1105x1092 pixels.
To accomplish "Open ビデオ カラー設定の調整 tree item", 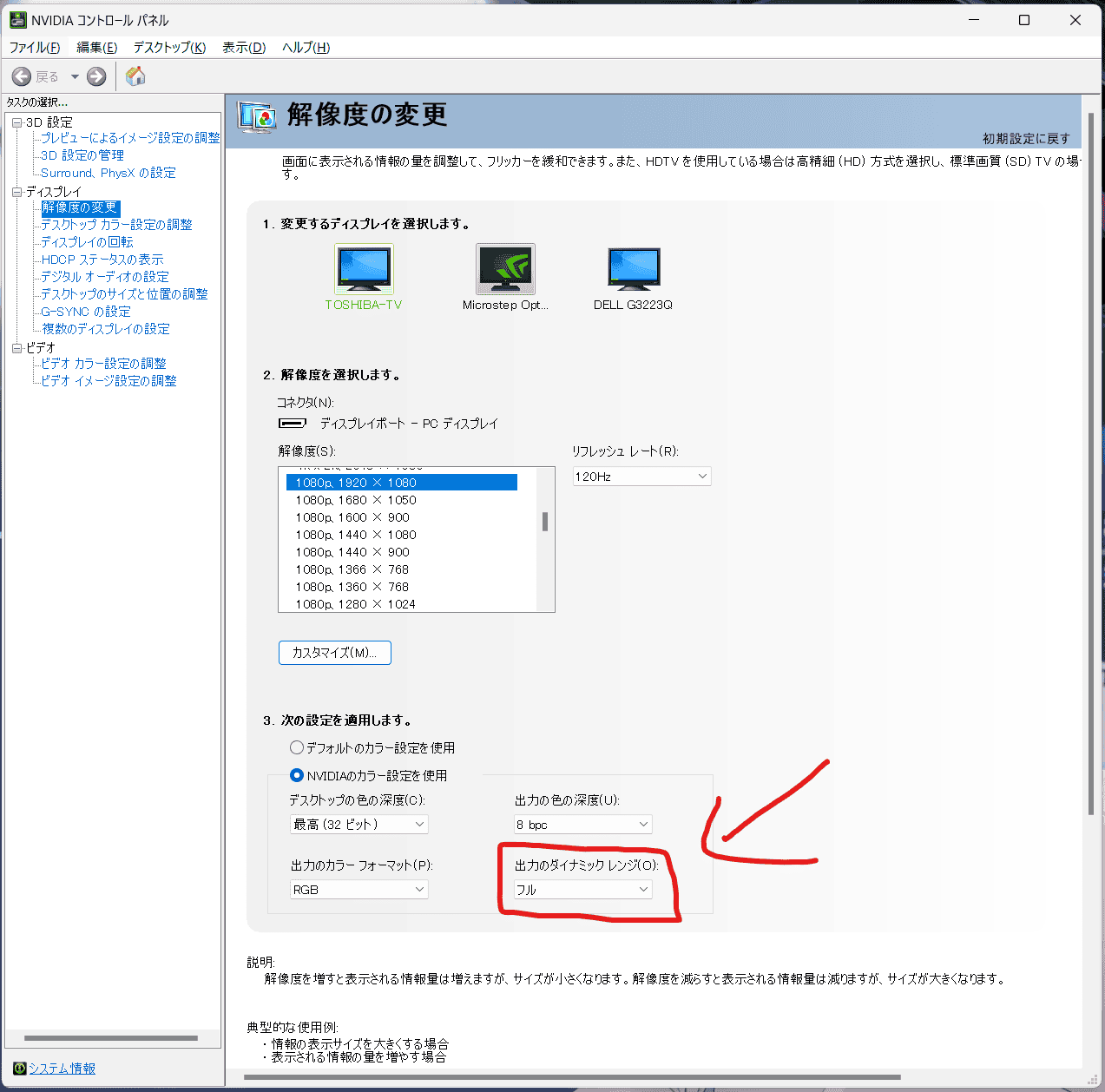I will (x=103, y=364).
